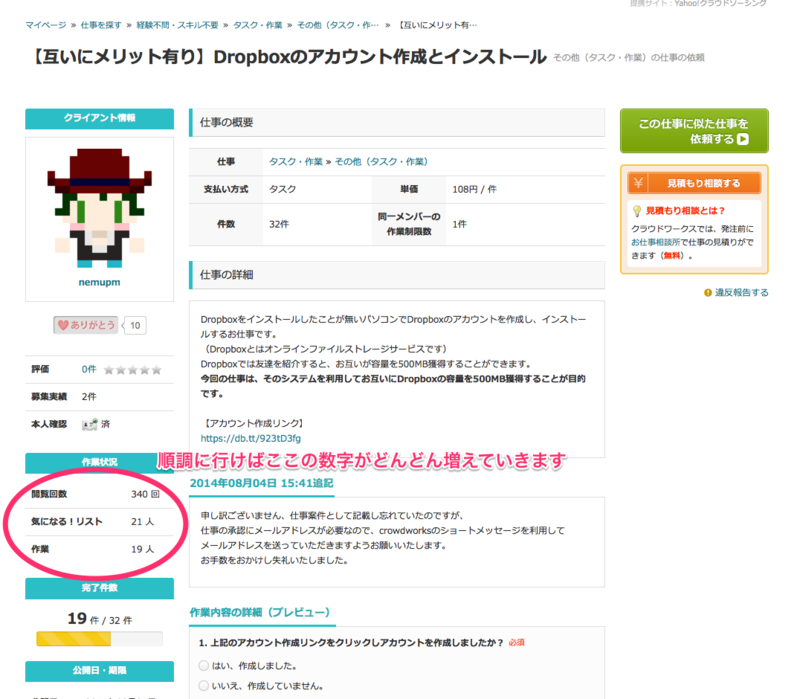Click the 公開日・期限 panel header
The image size is (800, 699).
tap(99, 671)
